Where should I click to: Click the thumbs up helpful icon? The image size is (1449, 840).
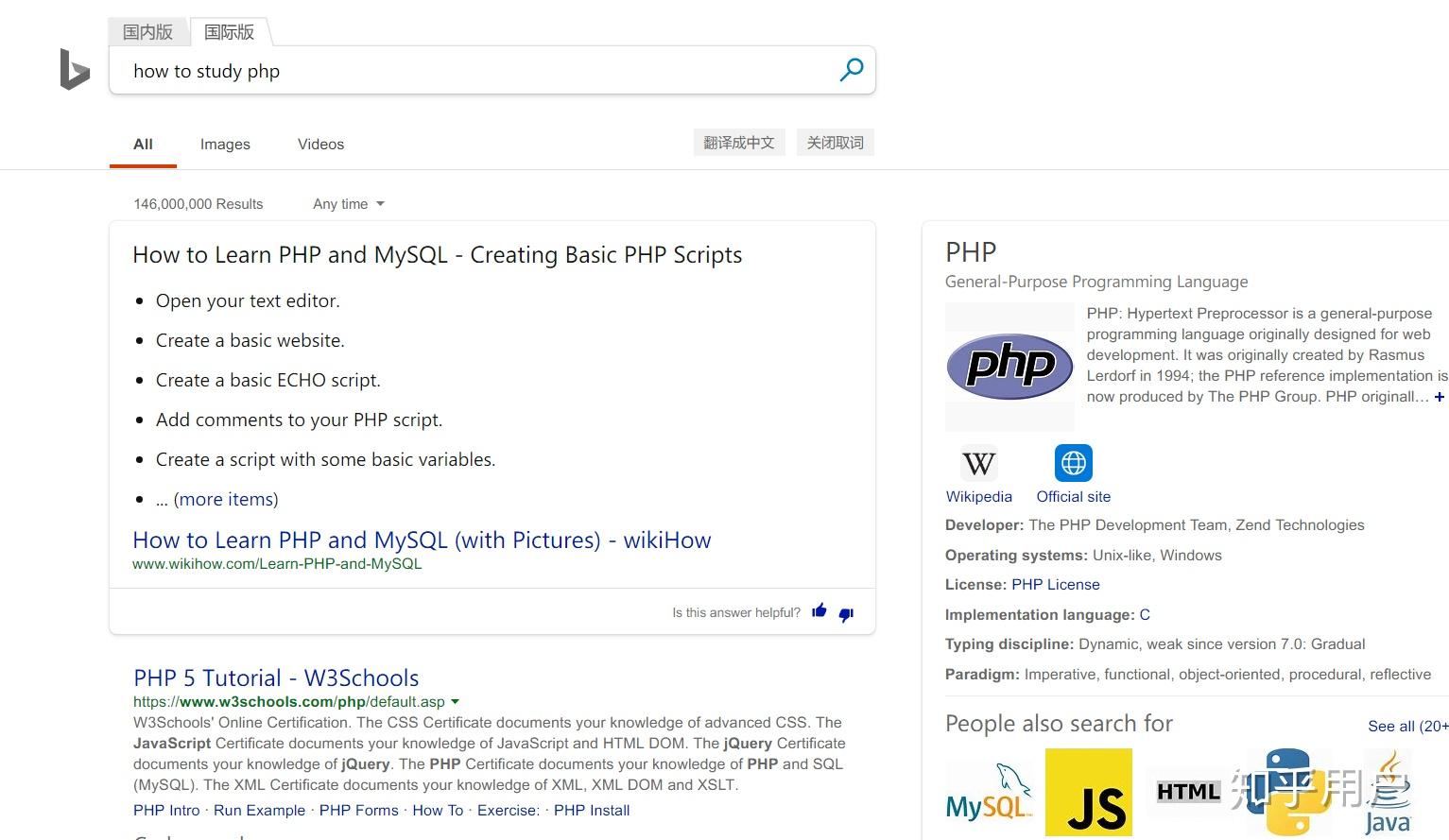point(819,611)
